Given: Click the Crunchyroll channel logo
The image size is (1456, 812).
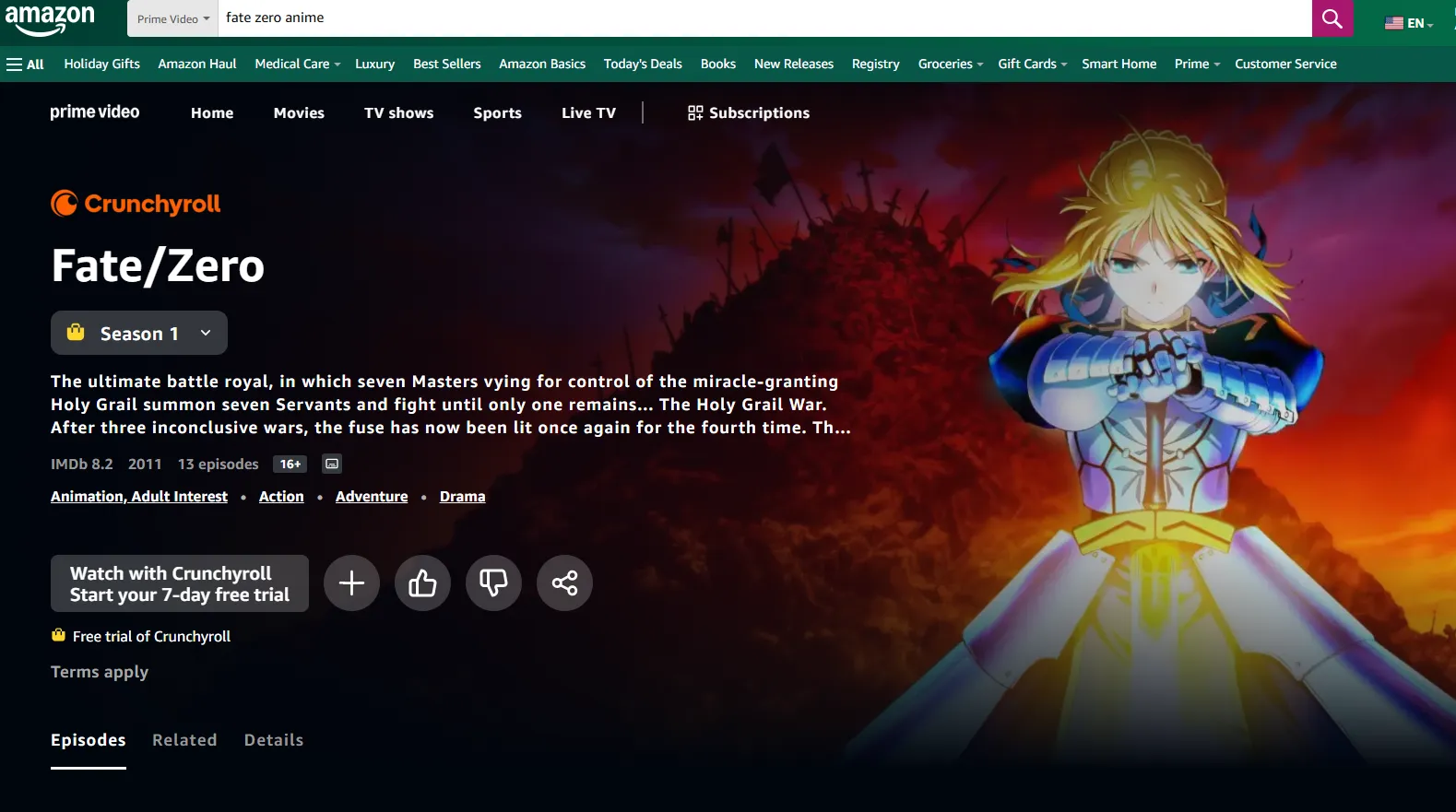Looking at the screenshot, I should (x=136, y=204).
